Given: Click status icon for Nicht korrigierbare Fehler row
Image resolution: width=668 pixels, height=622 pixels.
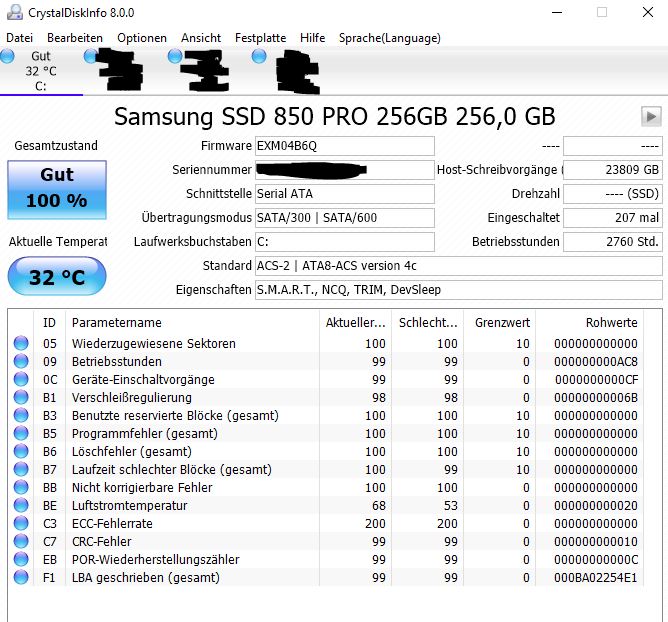Looking at the screenshot, I should point(21,487).
